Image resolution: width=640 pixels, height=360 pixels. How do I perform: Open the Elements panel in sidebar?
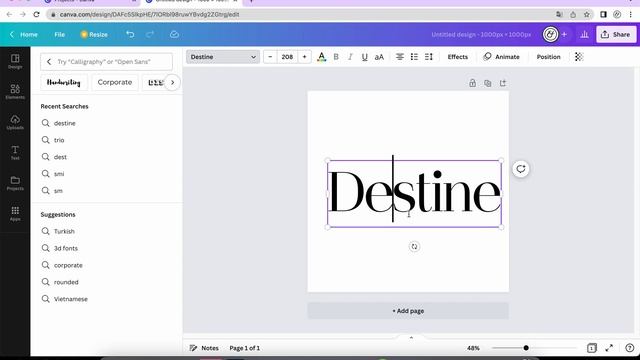[15, 91]
